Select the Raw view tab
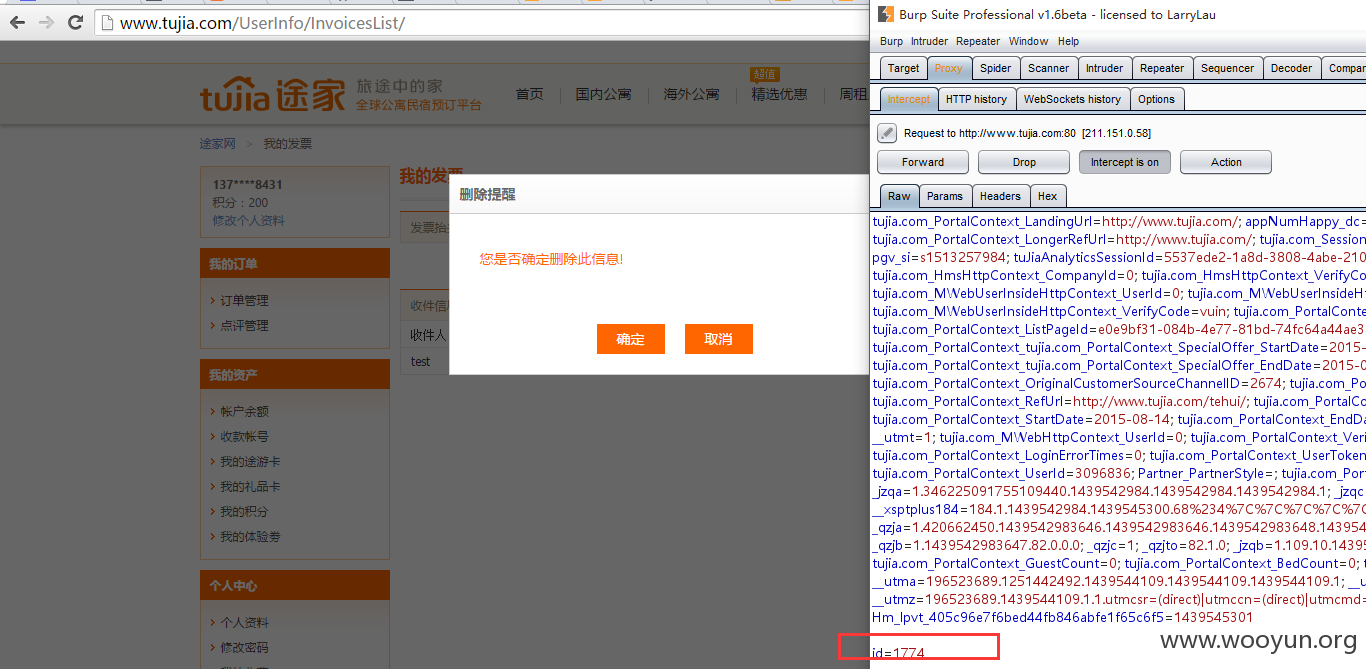Screen dimensions: 1366x669 [x=899, y=196]
